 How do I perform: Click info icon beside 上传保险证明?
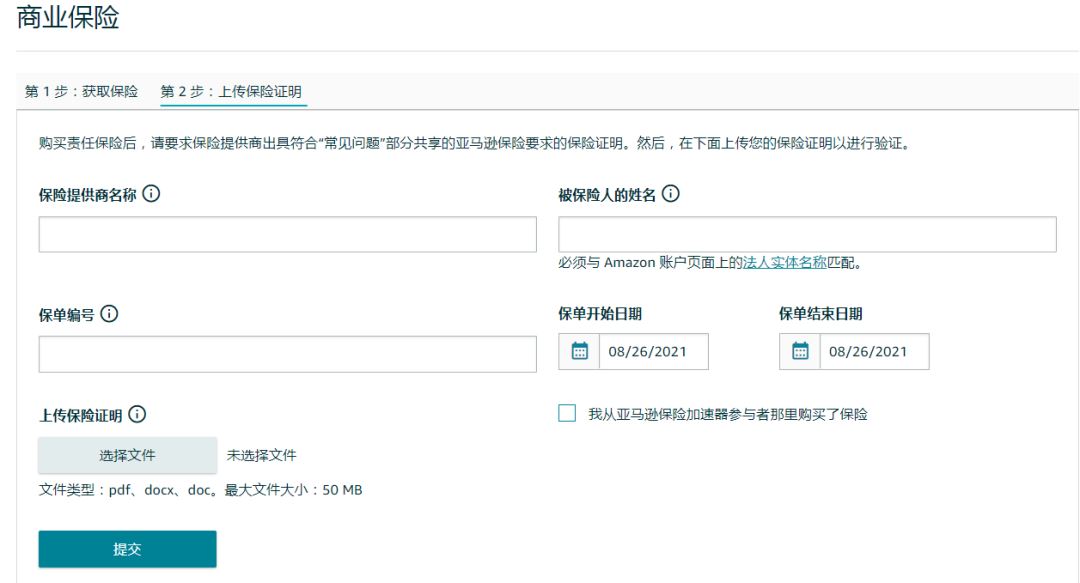point(137,414)
